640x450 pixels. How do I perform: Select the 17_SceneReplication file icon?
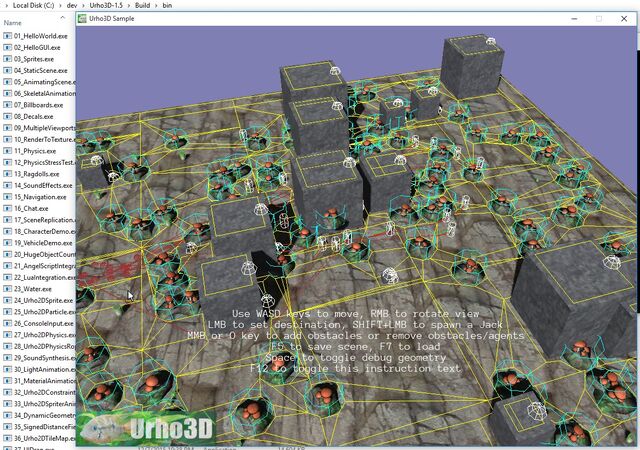tap(7, 220)
